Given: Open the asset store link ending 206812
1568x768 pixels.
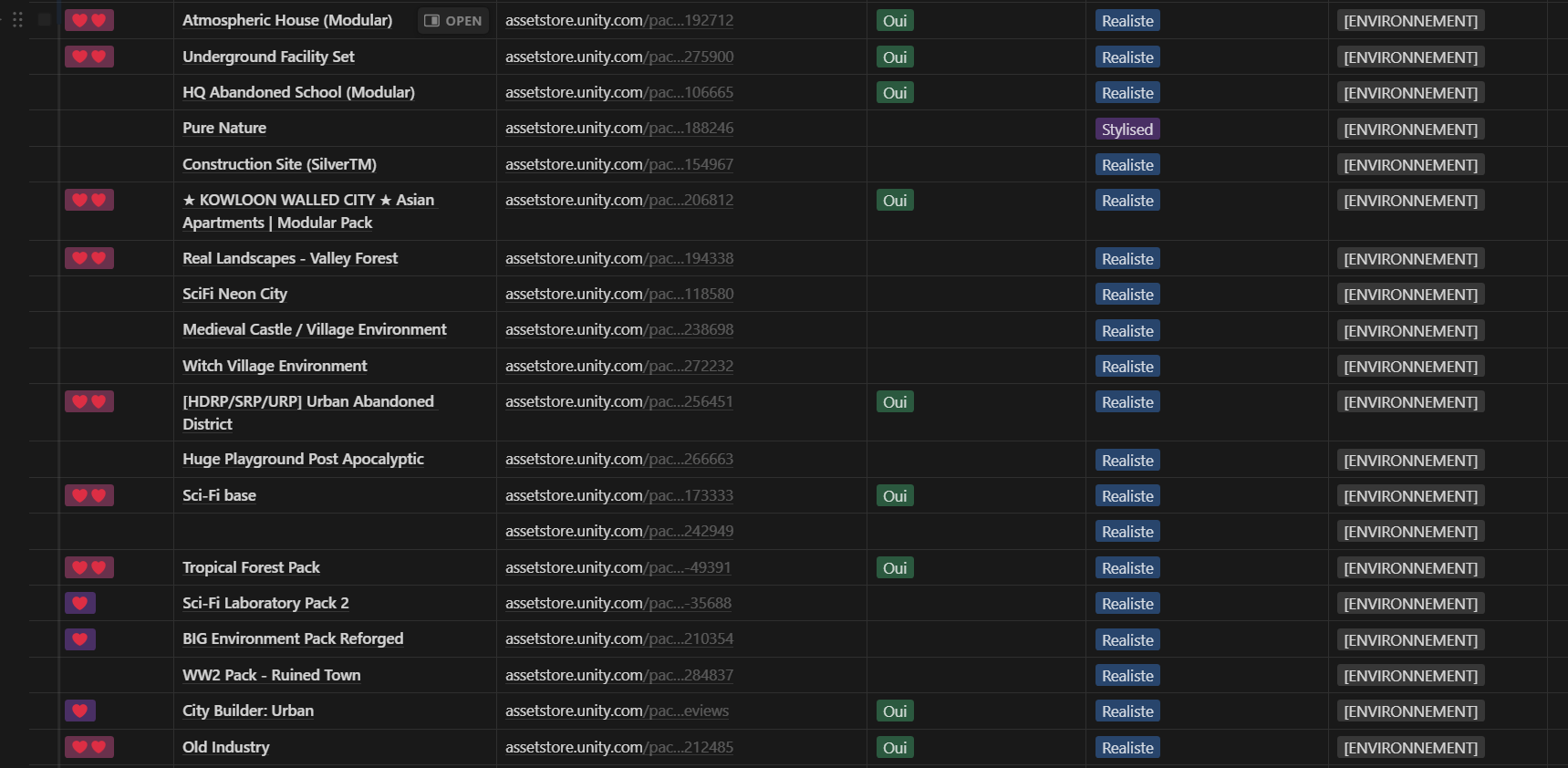Looking at the screenshot, I should 619,200.
